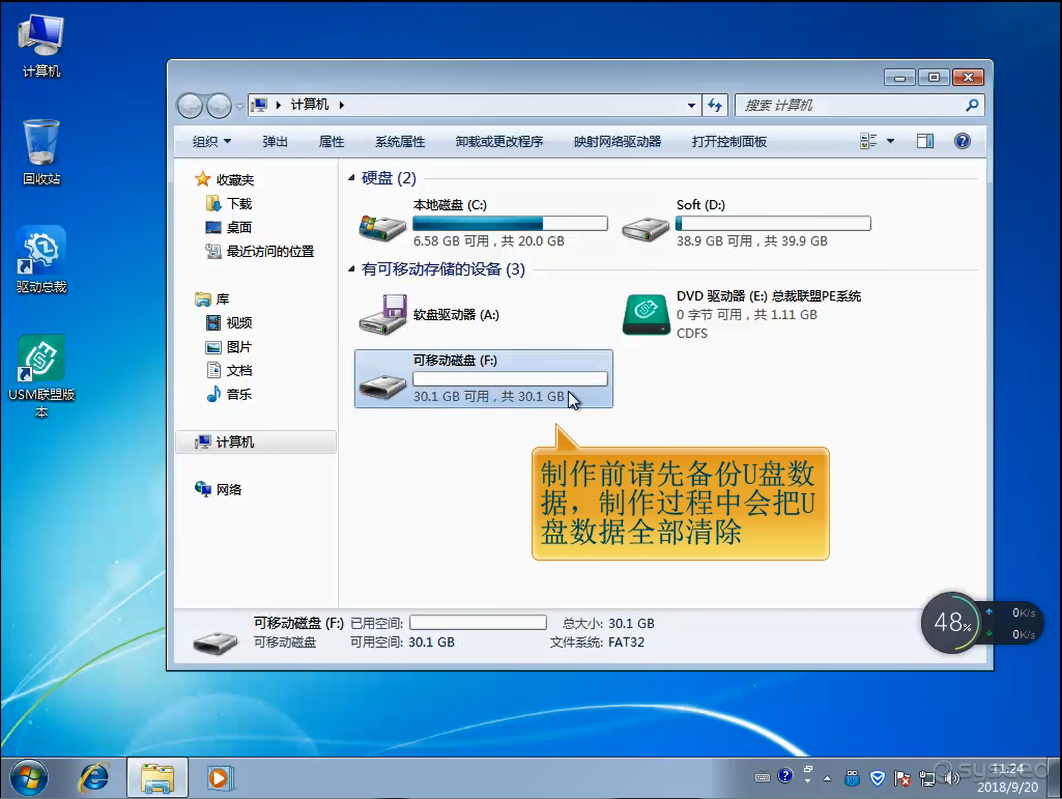1062x799 pixels.
Task: Select the 软盘驱动器 (A:) floppy drive
Action: 482,315
